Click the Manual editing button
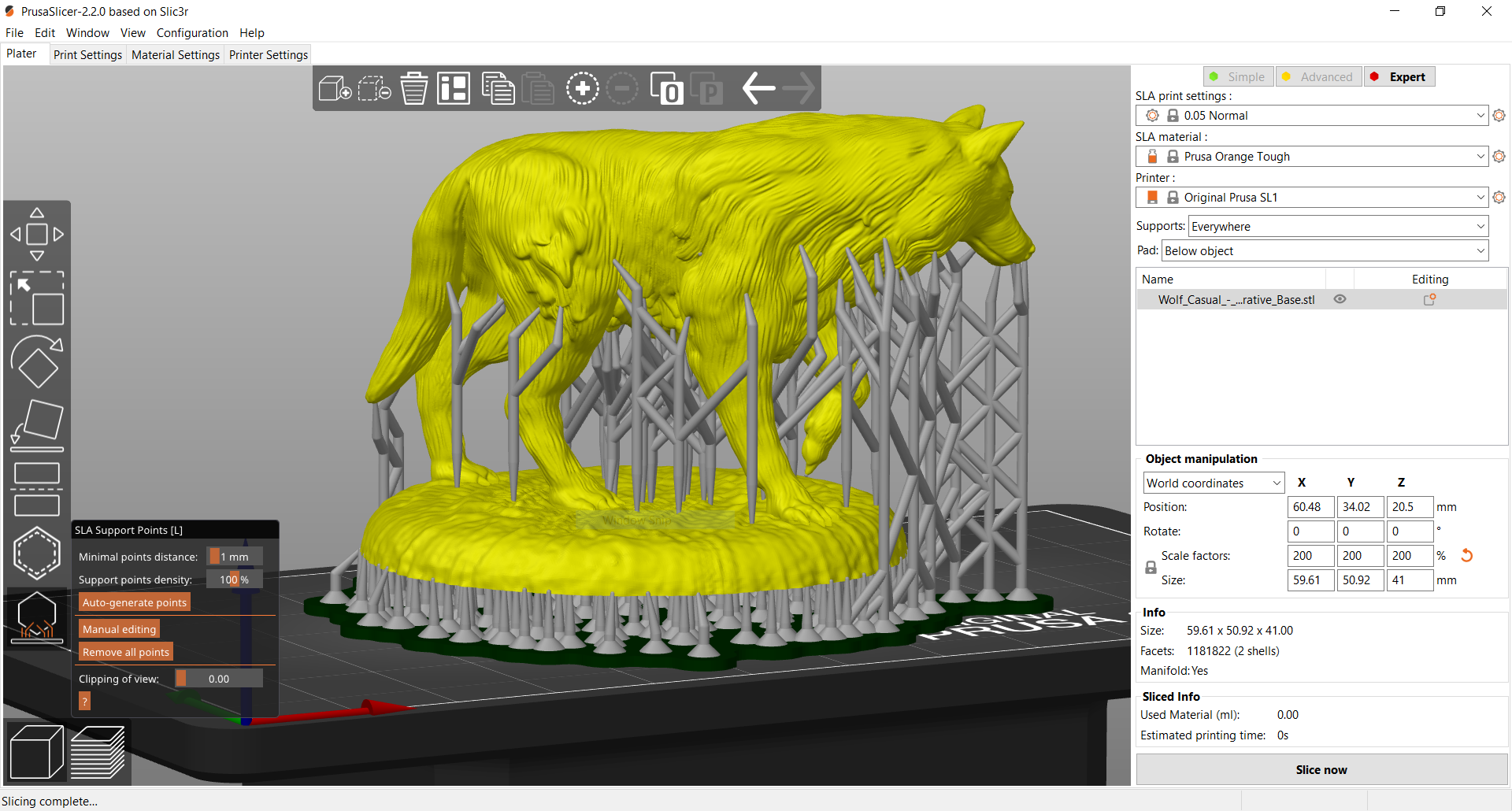The height and width of the screenshot is (811, 1512). [x=119, y=630]
